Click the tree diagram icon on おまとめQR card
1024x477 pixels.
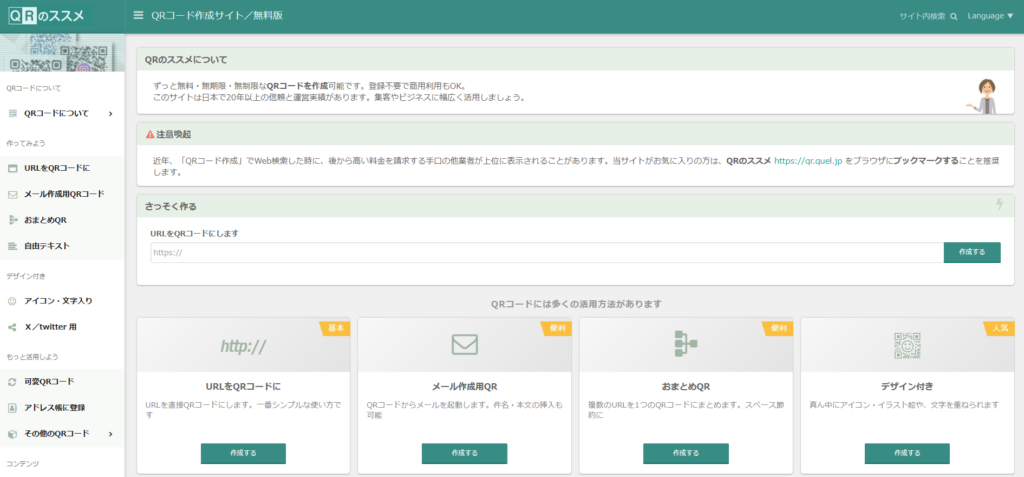(x=685, y=344)
